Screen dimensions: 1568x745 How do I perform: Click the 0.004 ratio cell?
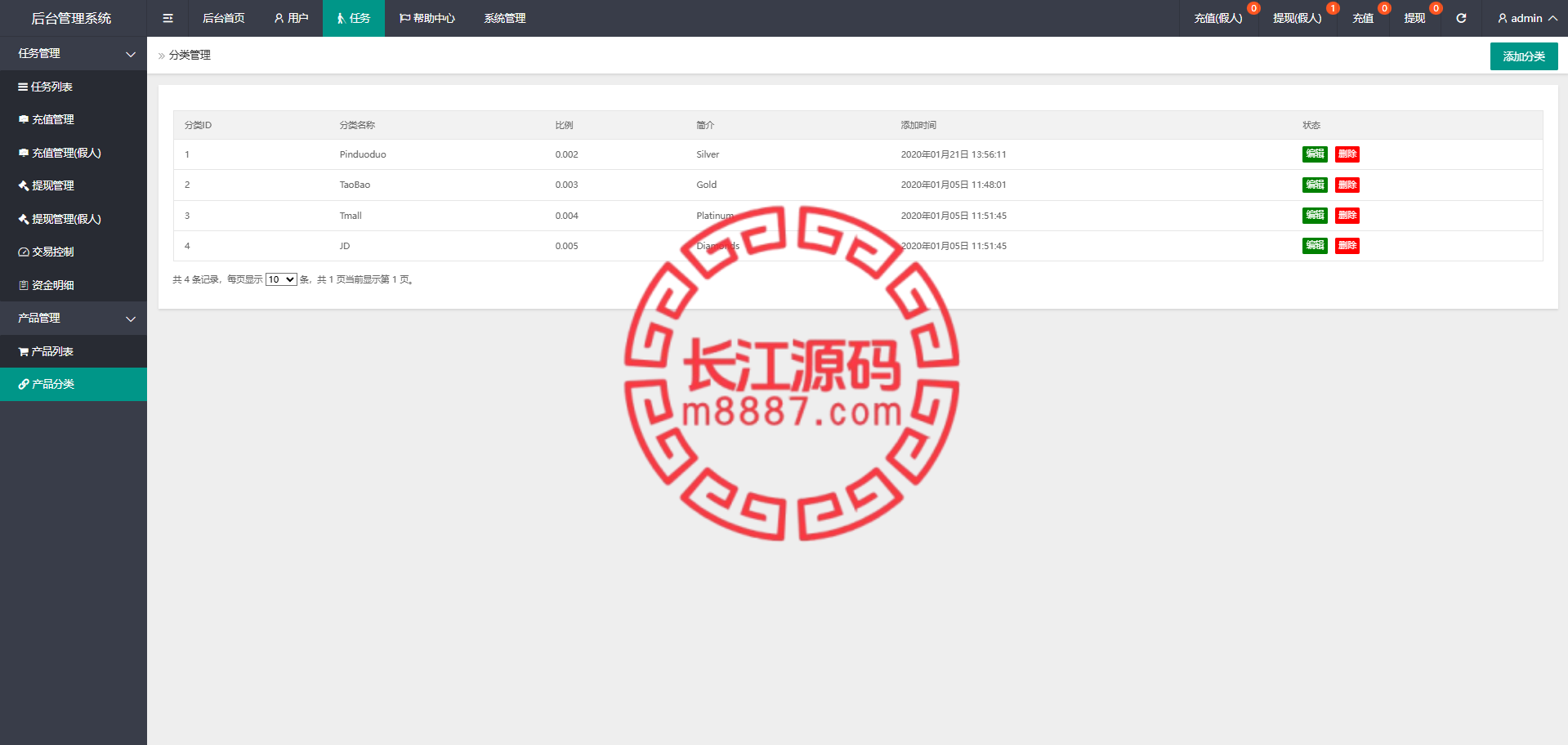click(566, 216)
